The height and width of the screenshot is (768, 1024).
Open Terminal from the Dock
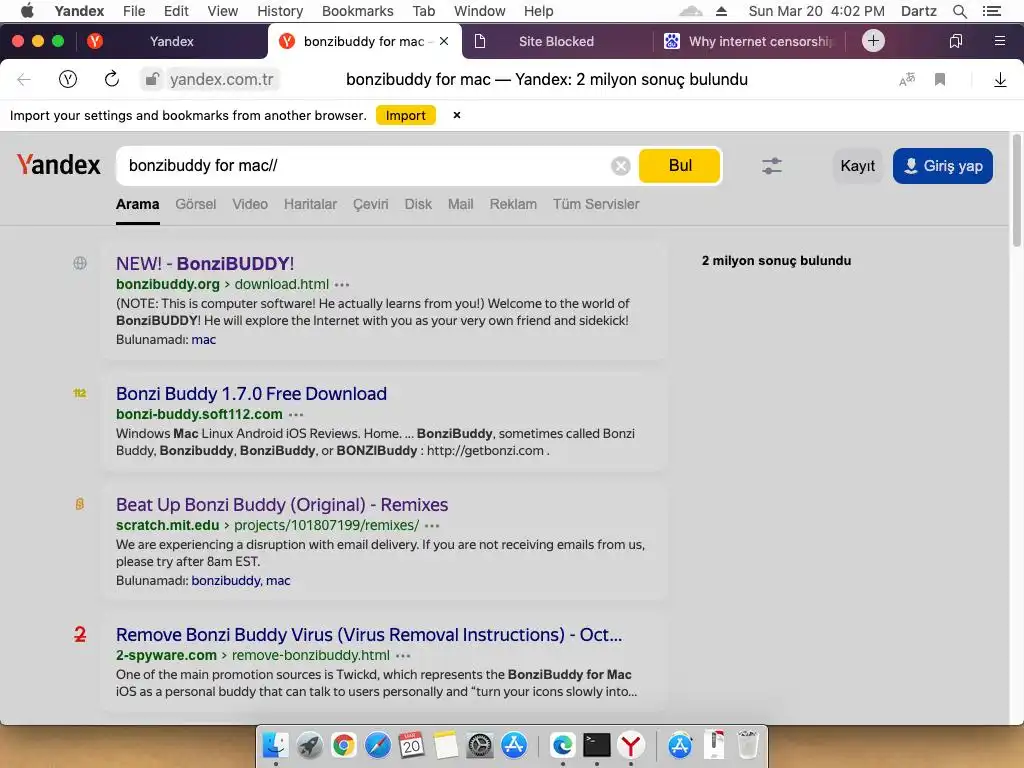point(596,745)
